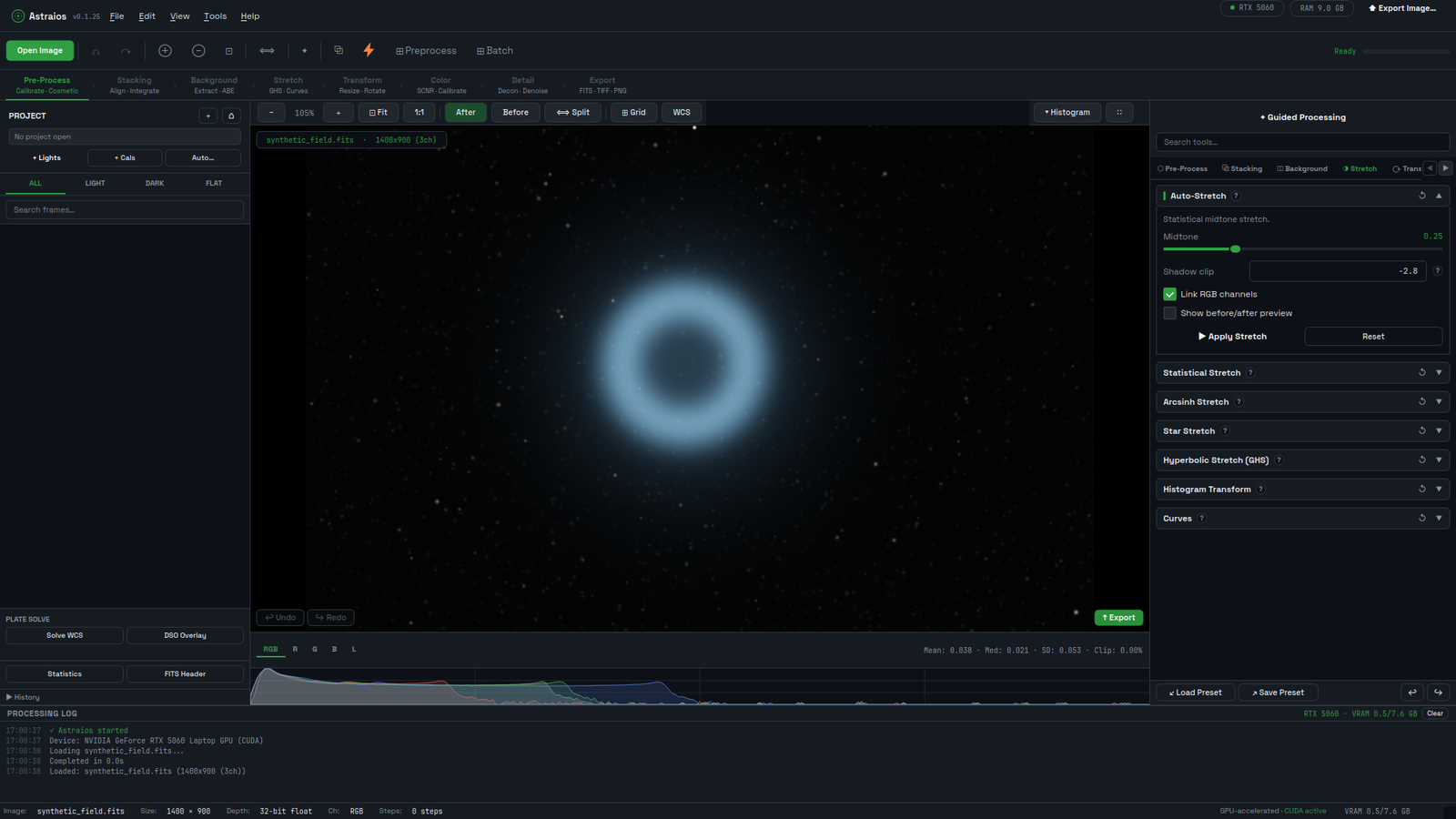Click Solve WCS button
The image size is (1456, 819).
tap(65, 636)
